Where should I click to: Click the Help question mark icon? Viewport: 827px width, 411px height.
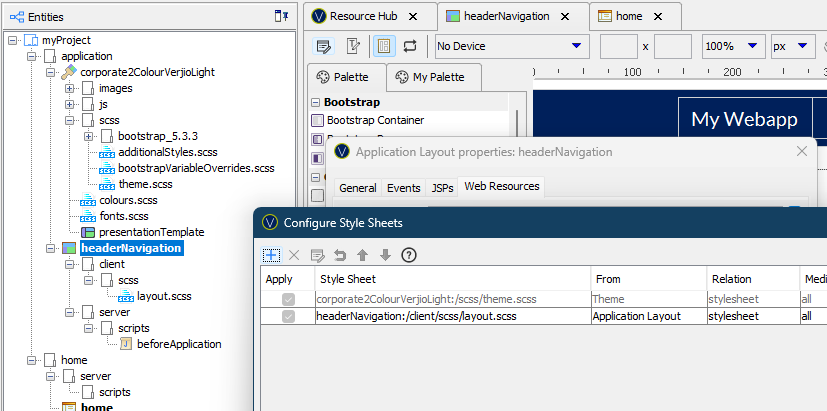(408, 255)
